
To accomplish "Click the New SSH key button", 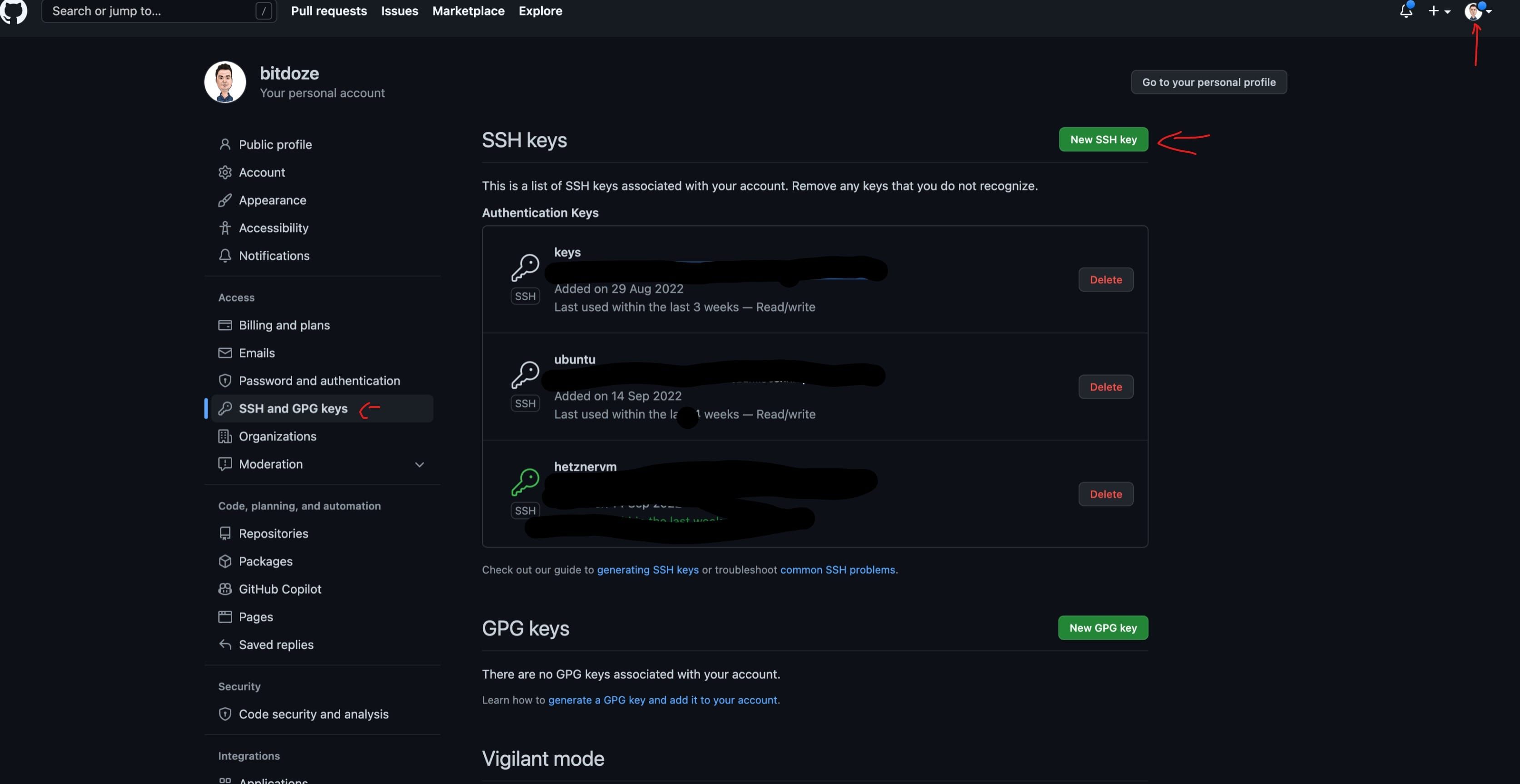I will click(x=1103, y=139).
